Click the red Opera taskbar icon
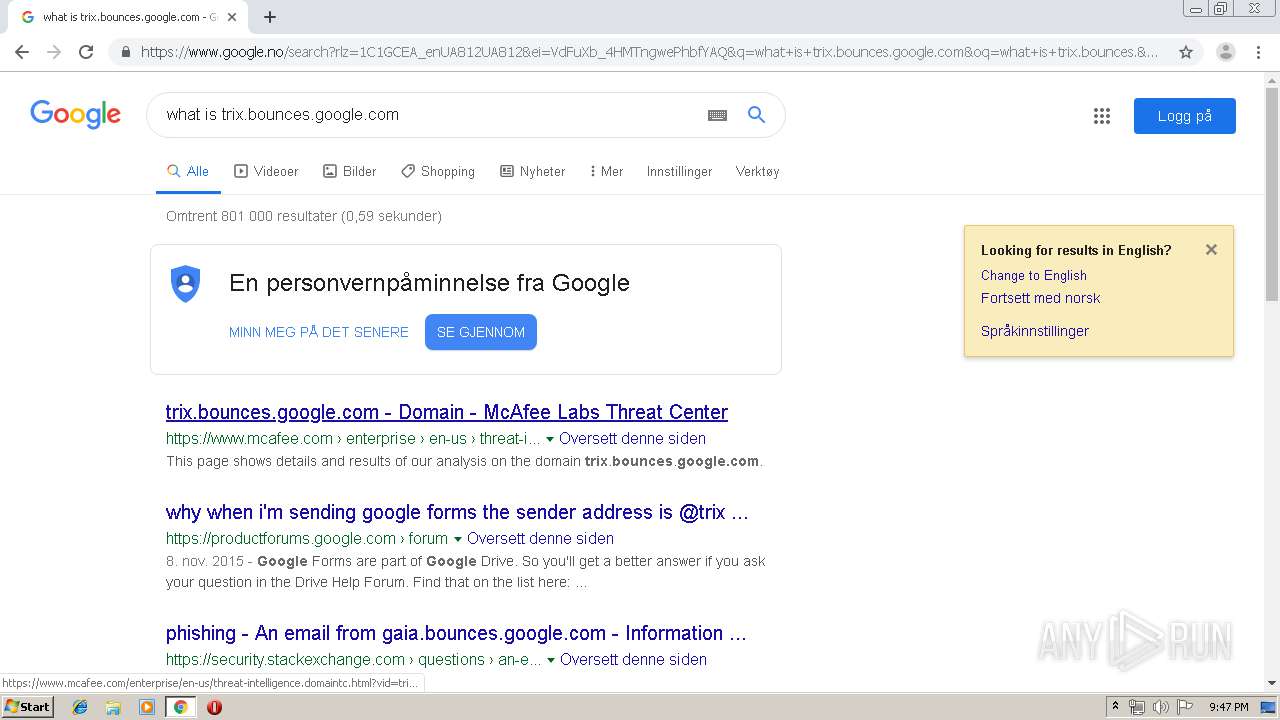This screenshot has height=720, width=1280. tap(214, 707)
